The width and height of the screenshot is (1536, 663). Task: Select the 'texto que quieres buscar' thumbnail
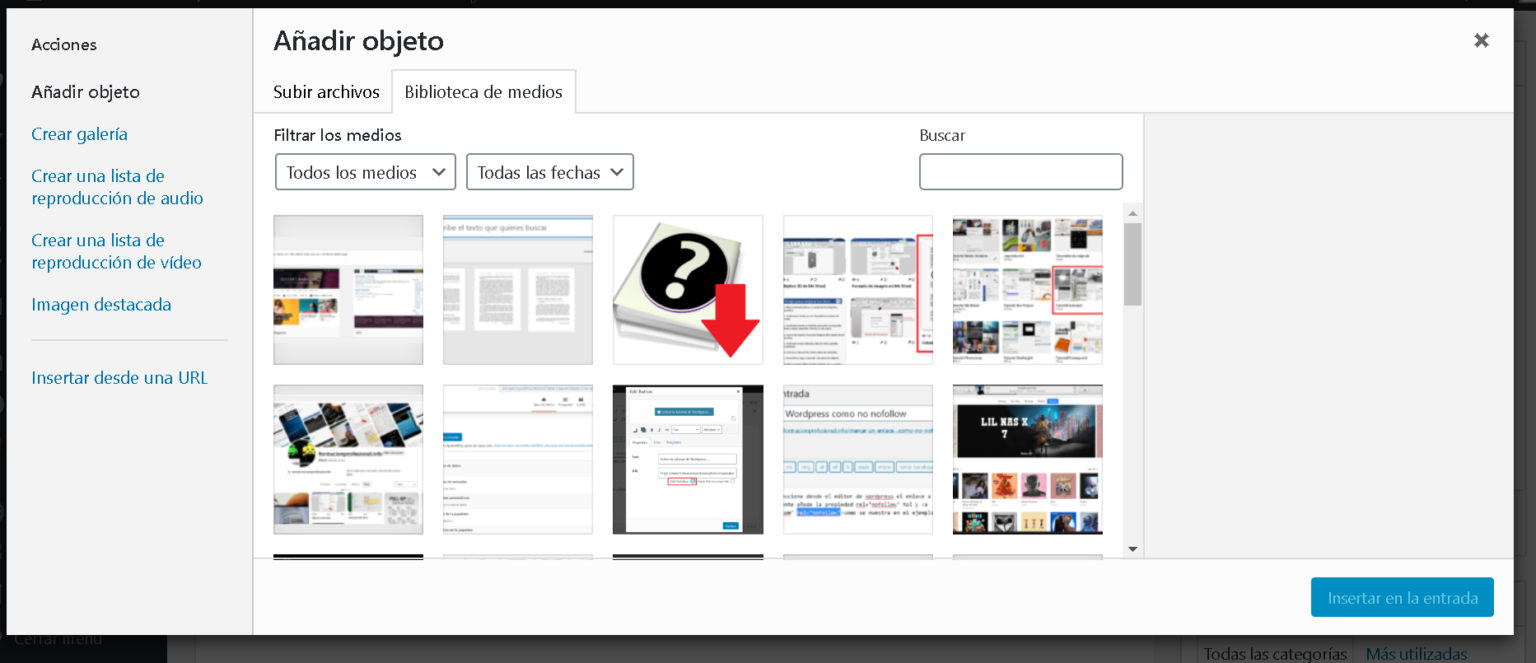point(518,290)
